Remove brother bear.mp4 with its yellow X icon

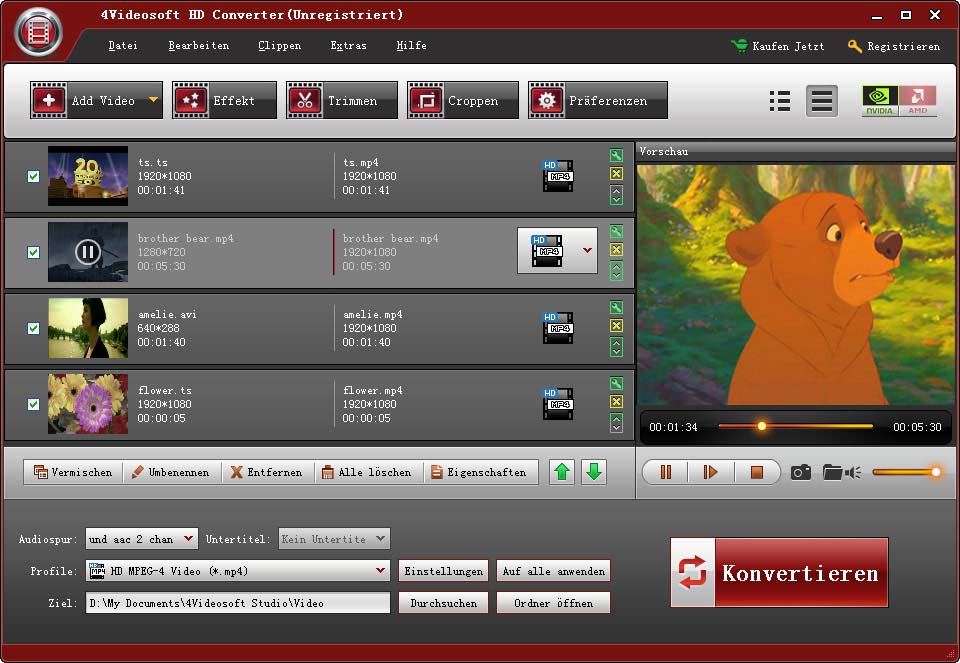[617, 250]
